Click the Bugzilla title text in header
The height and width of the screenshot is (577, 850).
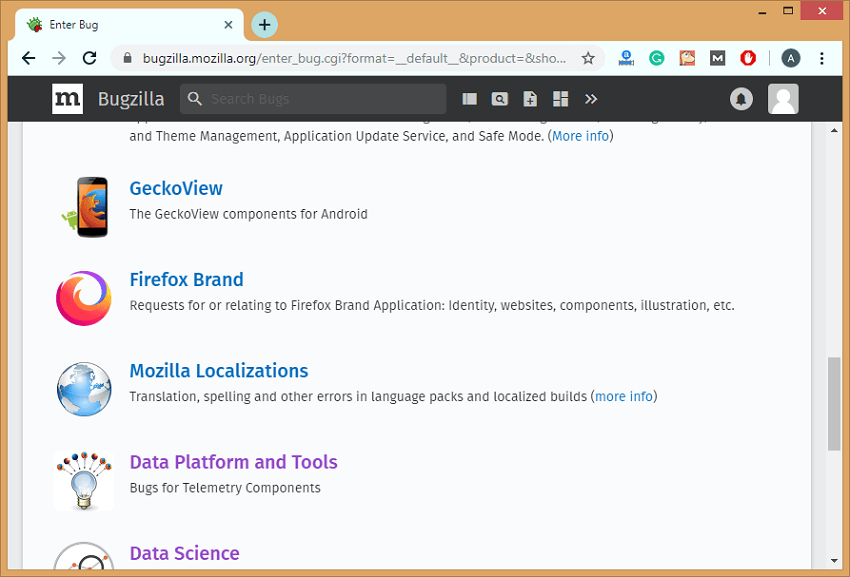tap(131, 99)
